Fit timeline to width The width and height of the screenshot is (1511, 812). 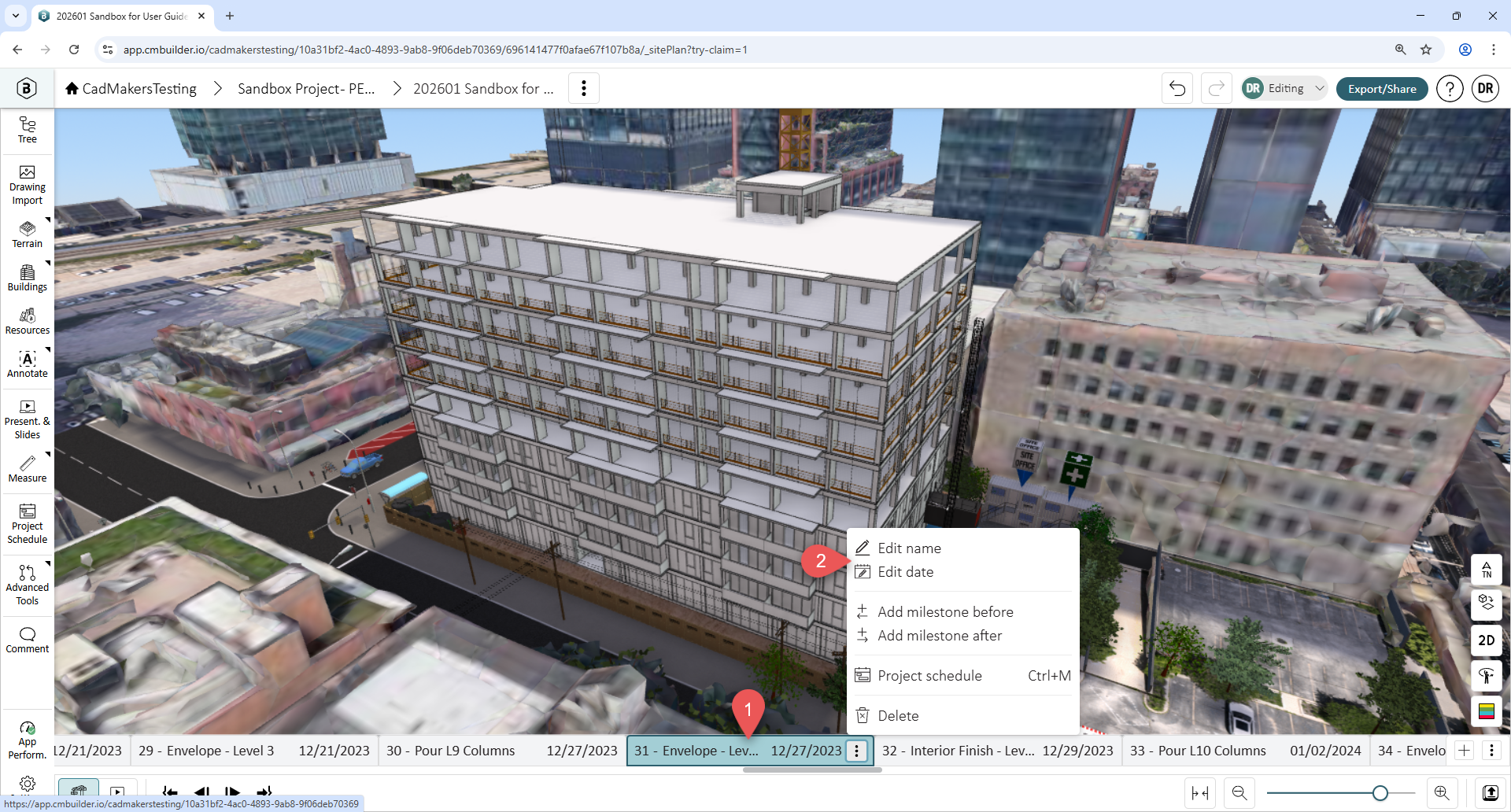coord(1200,793)
